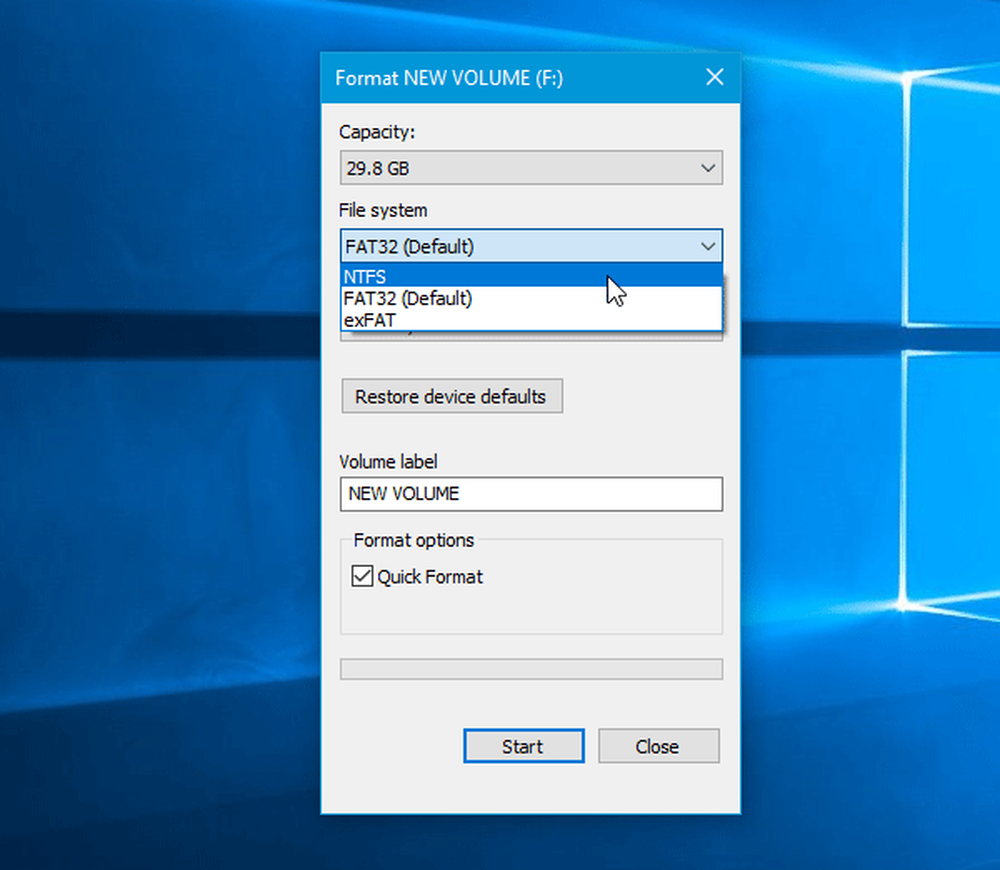Click the Volume label caption text
The image size is (1000, 870).
click(388, 462)
